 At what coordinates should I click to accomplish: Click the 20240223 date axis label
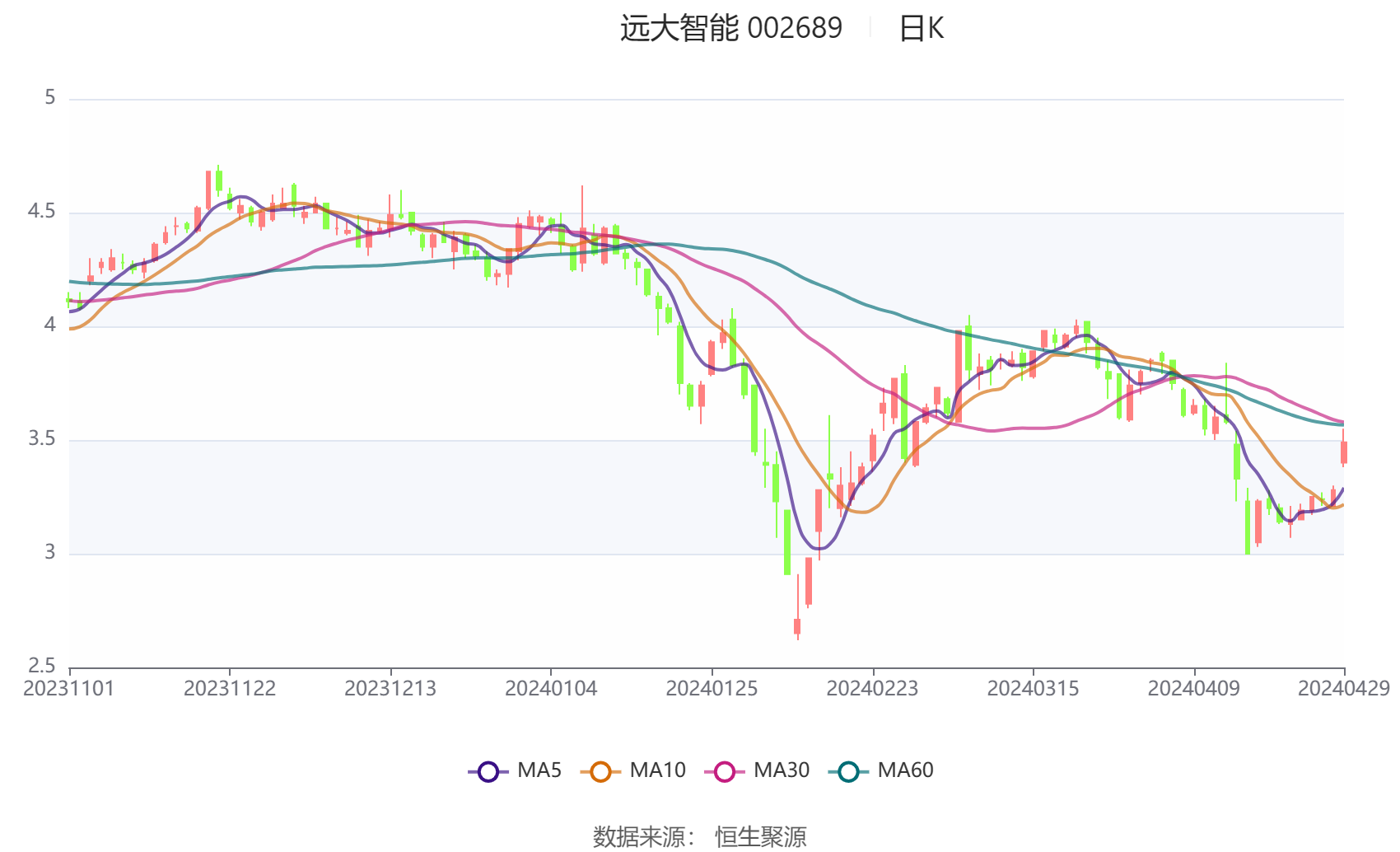872,689
